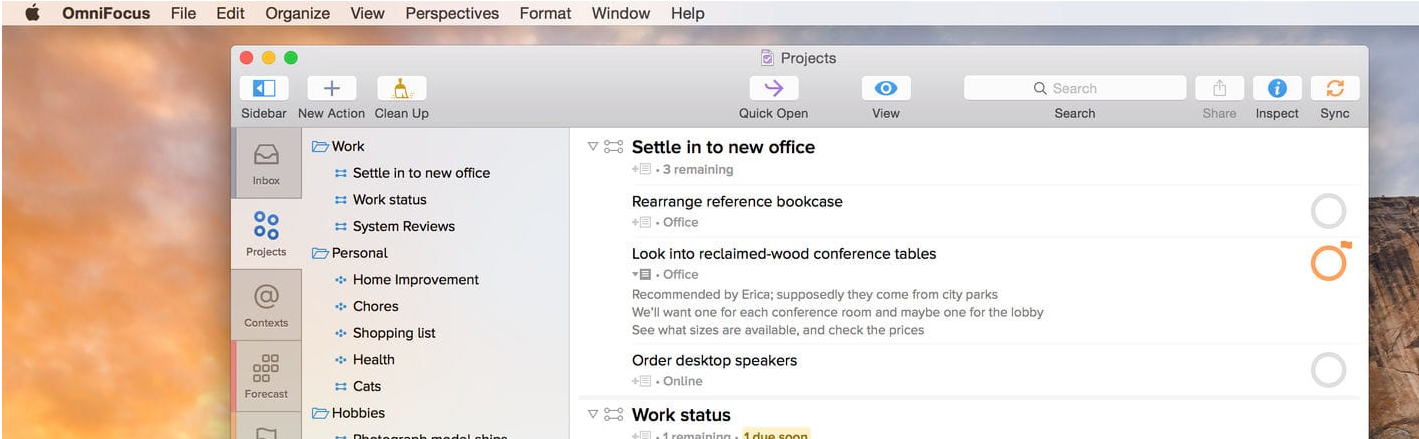The image size is (1419, 439).
Task: Complete the Order desktop speakers action
Action: click(x=1328, y=370)
